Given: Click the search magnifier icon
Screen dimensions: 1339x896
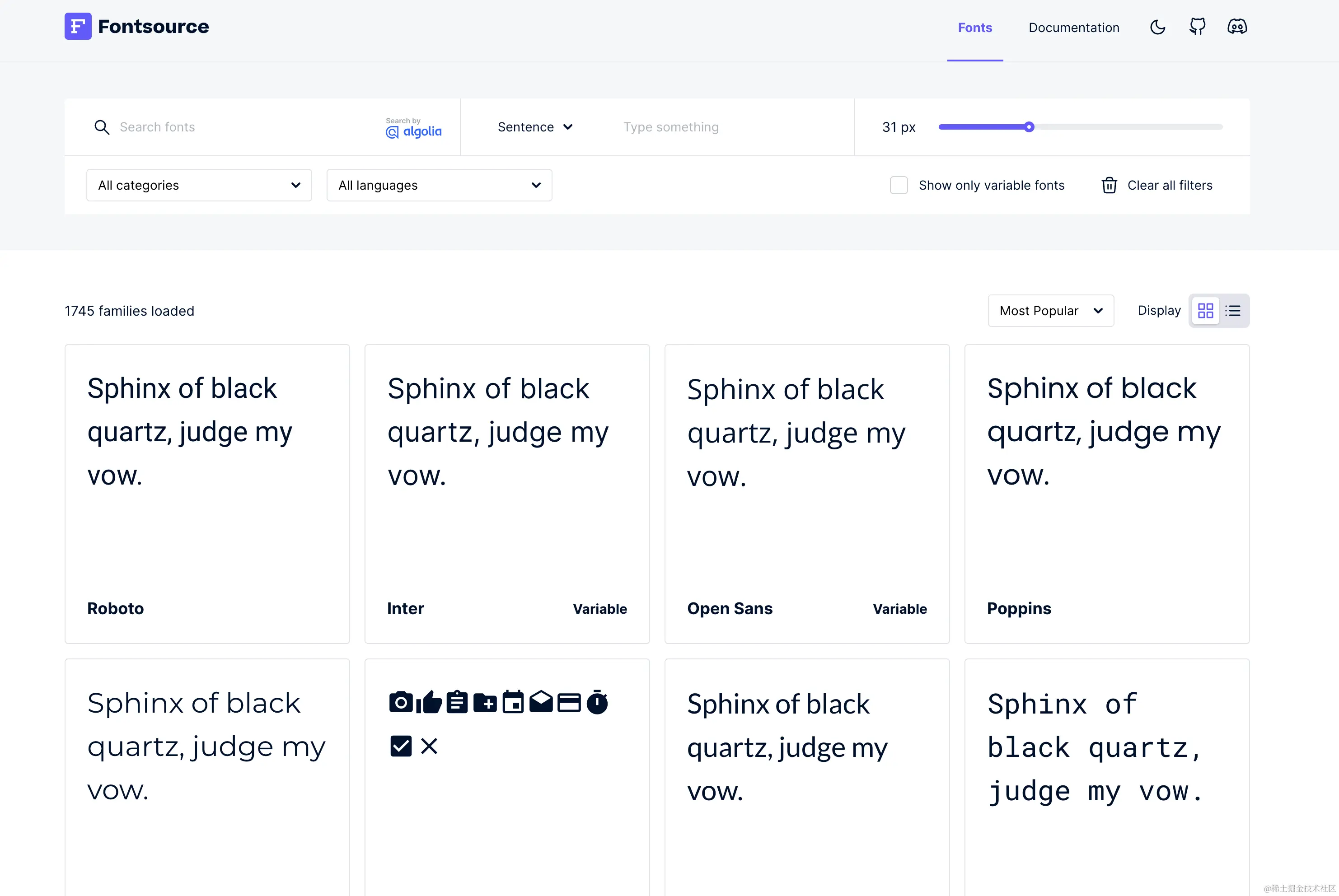Looking at the screenshot, I should pyautogui.click(x=102, y=127).
